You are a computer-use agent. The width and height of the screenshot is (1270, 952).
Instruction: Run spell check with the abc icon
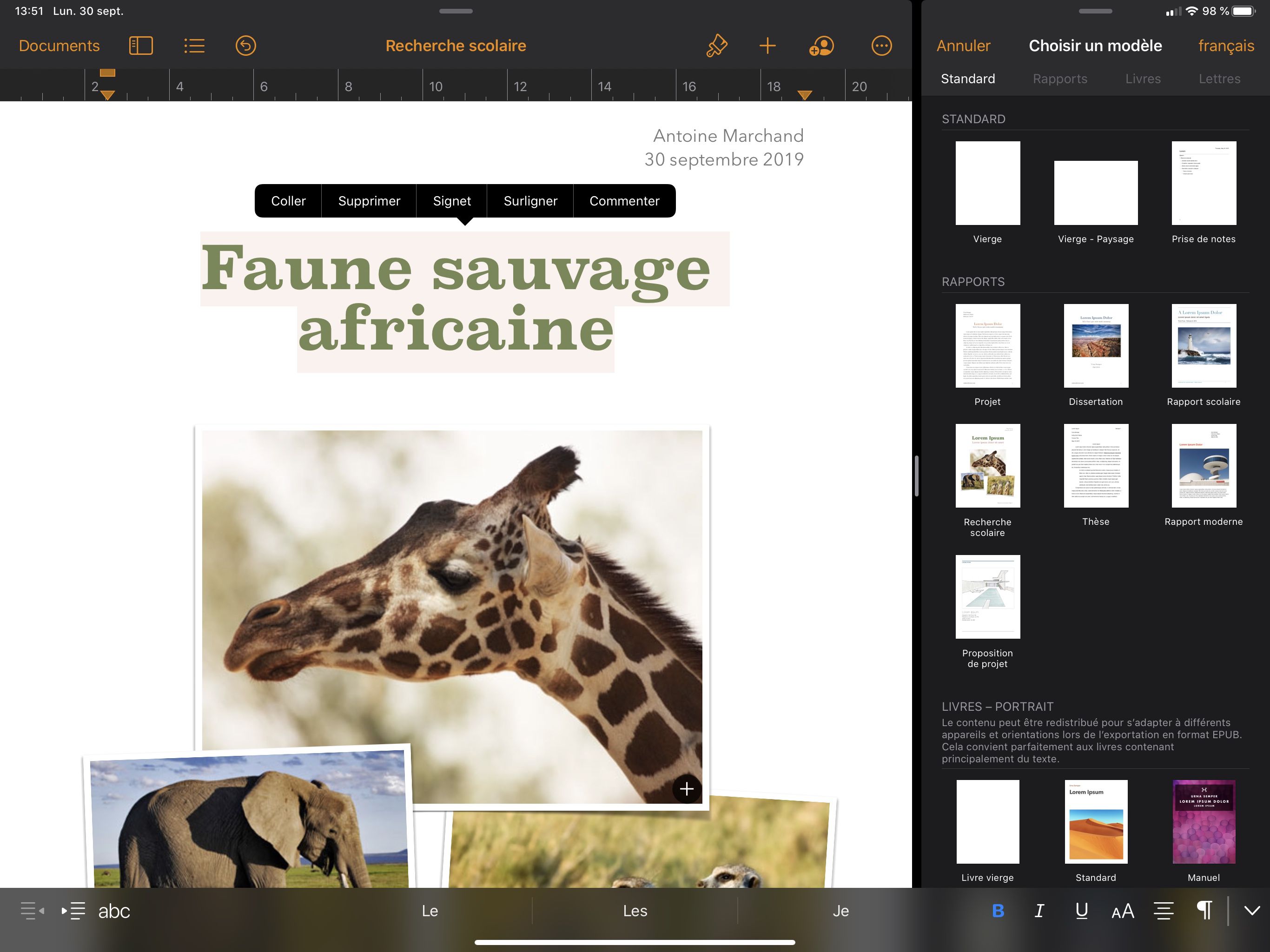pyautogui.click(x=113, y=911)
